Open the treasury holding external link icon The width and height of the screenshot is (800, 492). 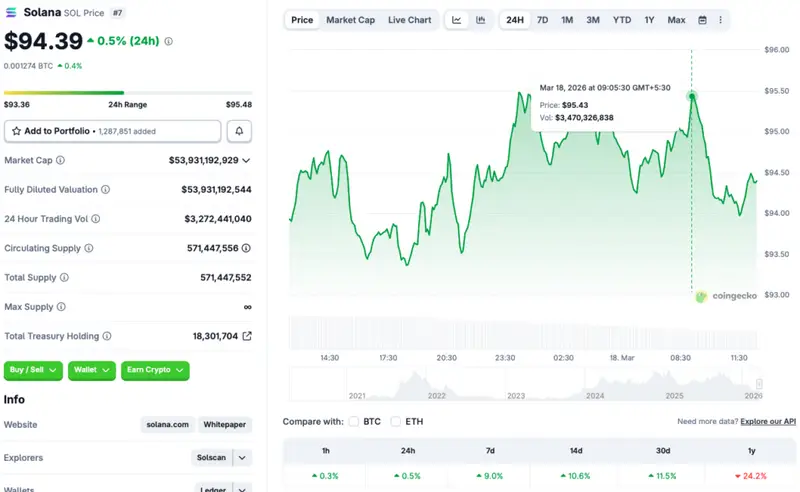tap(247, 336)
